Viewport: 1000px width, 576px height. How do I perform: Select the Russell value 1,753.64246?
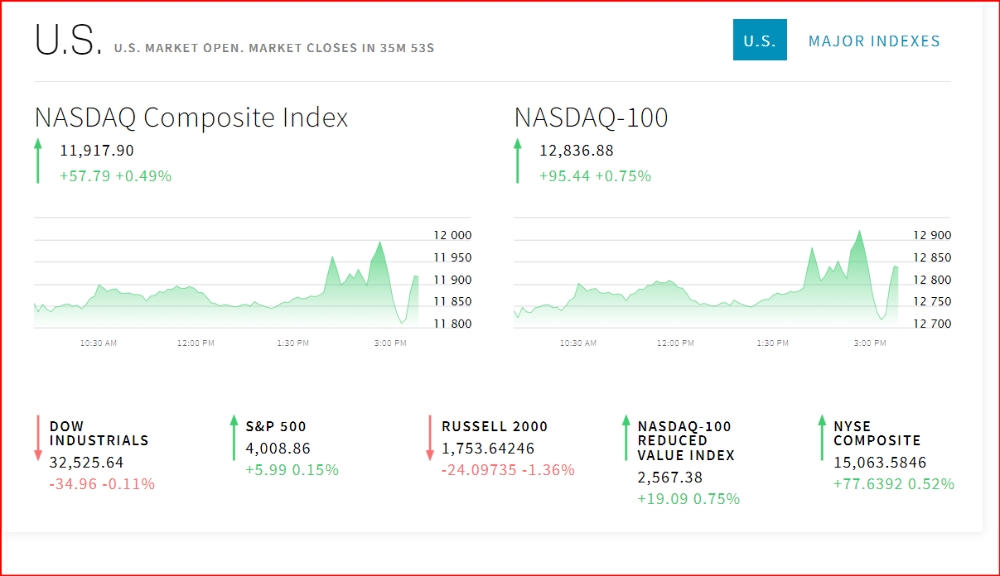[x=488, y=448]
